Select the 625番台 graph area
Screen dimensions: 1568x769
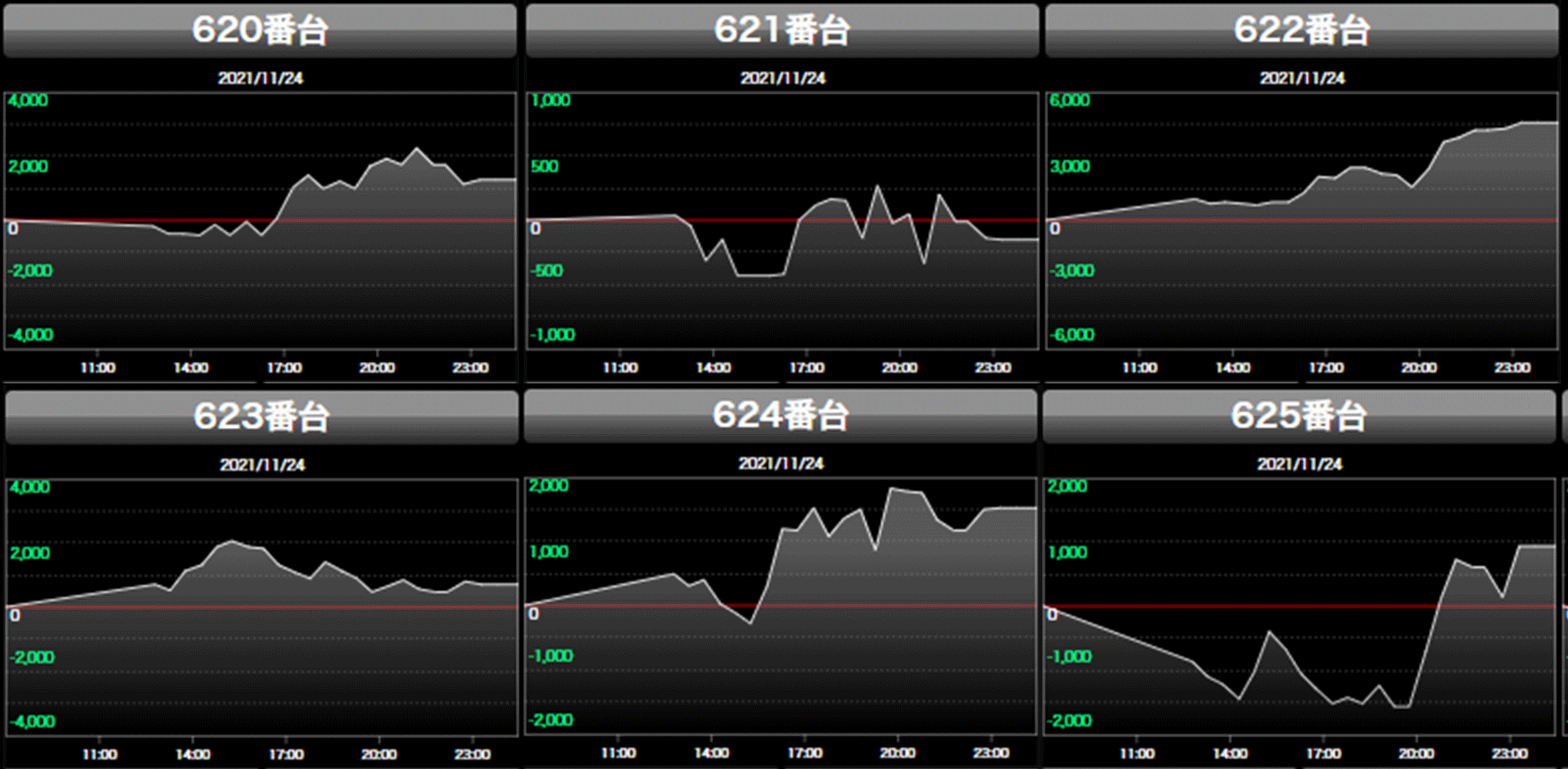[x=1299, y=607]
